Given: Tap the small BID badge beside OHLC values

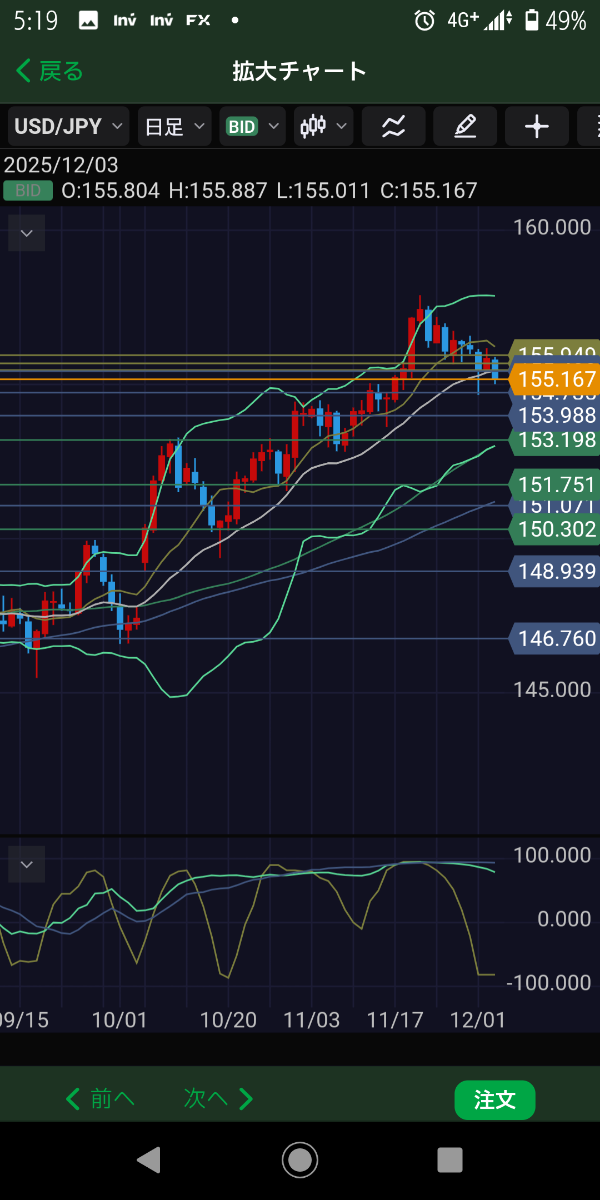Looking at the screenshot, I should (x=28, y=190).
